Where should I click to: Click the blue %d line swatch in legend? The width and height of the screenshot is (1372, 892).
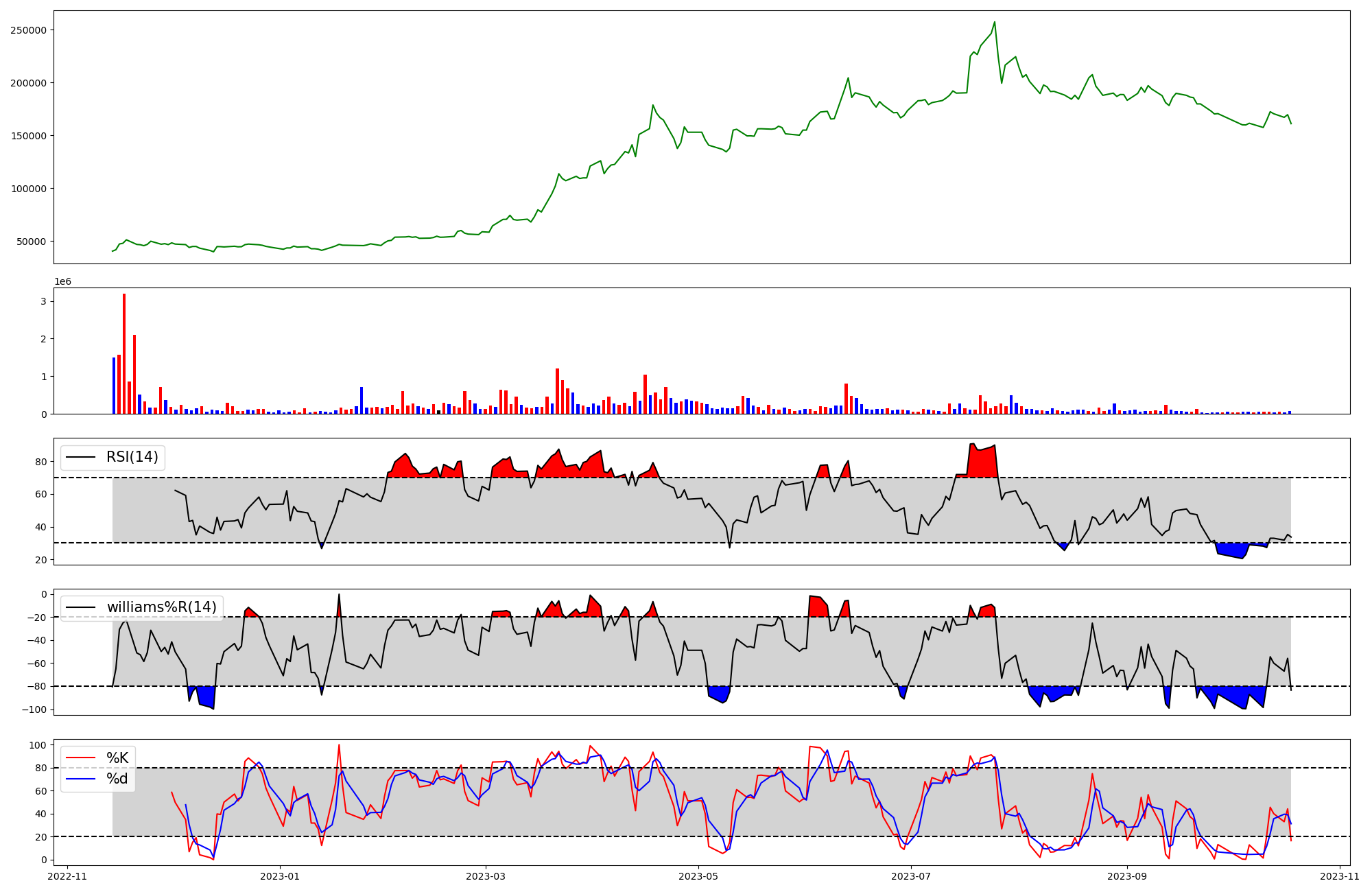click(80, 779)
